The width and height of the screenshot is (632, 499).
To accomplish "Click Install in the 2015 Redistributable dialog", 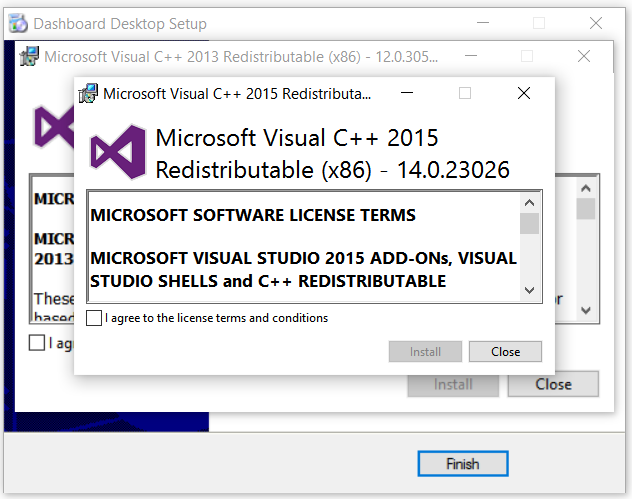I will point(425,351).
